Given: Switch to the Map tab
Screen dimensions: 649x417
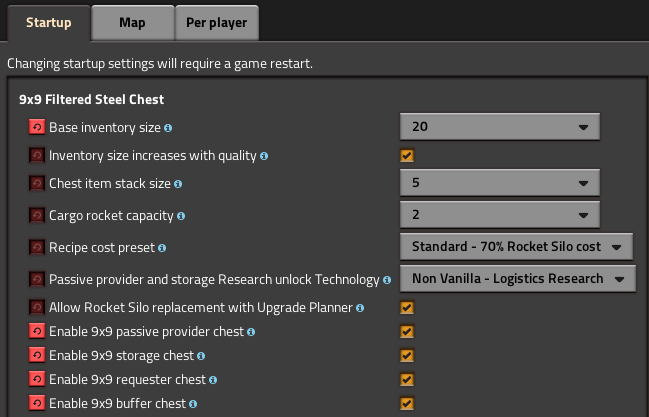Looking at the screenshot, I should coord(132,22).
